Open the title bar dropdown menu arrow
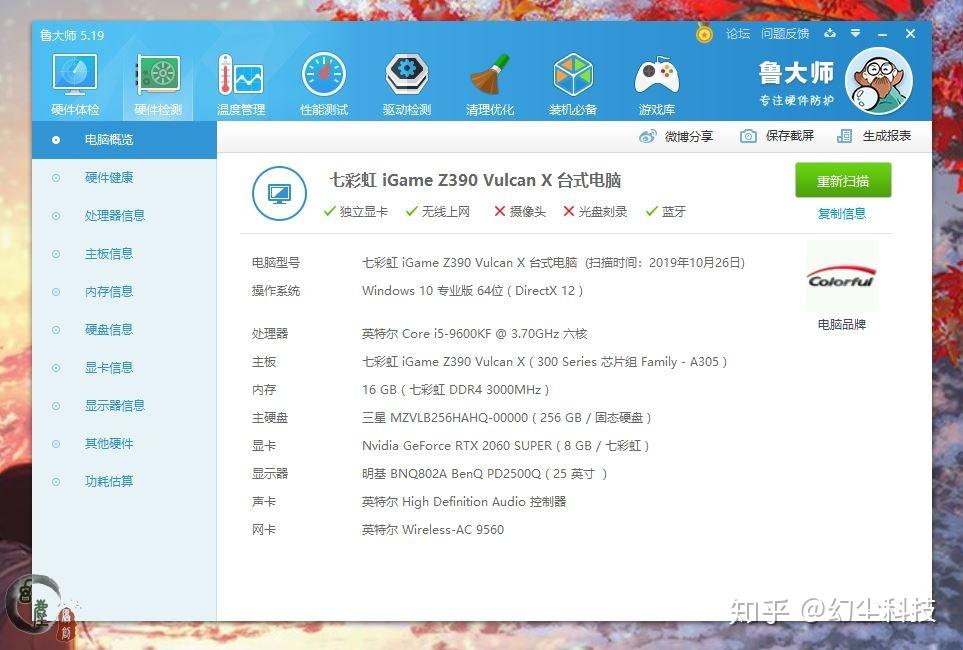Screen dimensions: 963x650 tap(856, 33)
